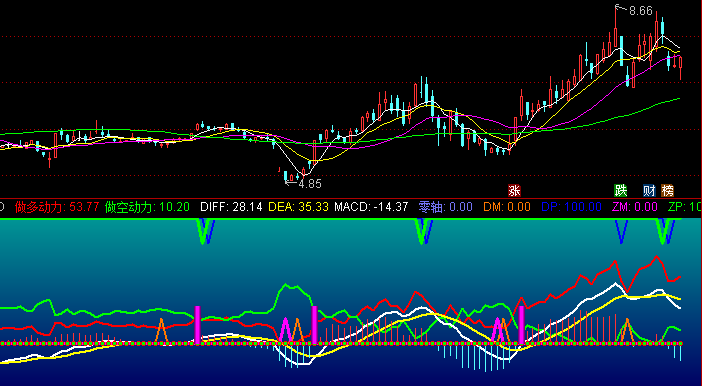Click the rightmost magenta vertical signal bar
This screenshot has height=386, width=702.
pyautogui.click(x=522, y=325)
